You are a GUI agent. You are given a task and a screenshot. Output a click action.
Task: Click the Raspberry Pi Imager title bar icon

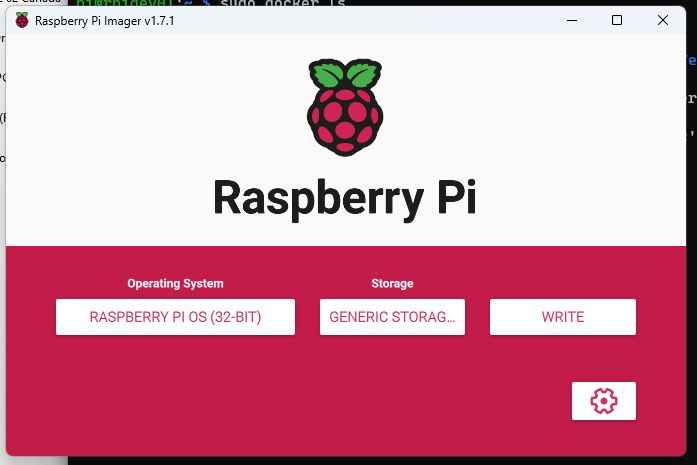[x=22, y=20]
